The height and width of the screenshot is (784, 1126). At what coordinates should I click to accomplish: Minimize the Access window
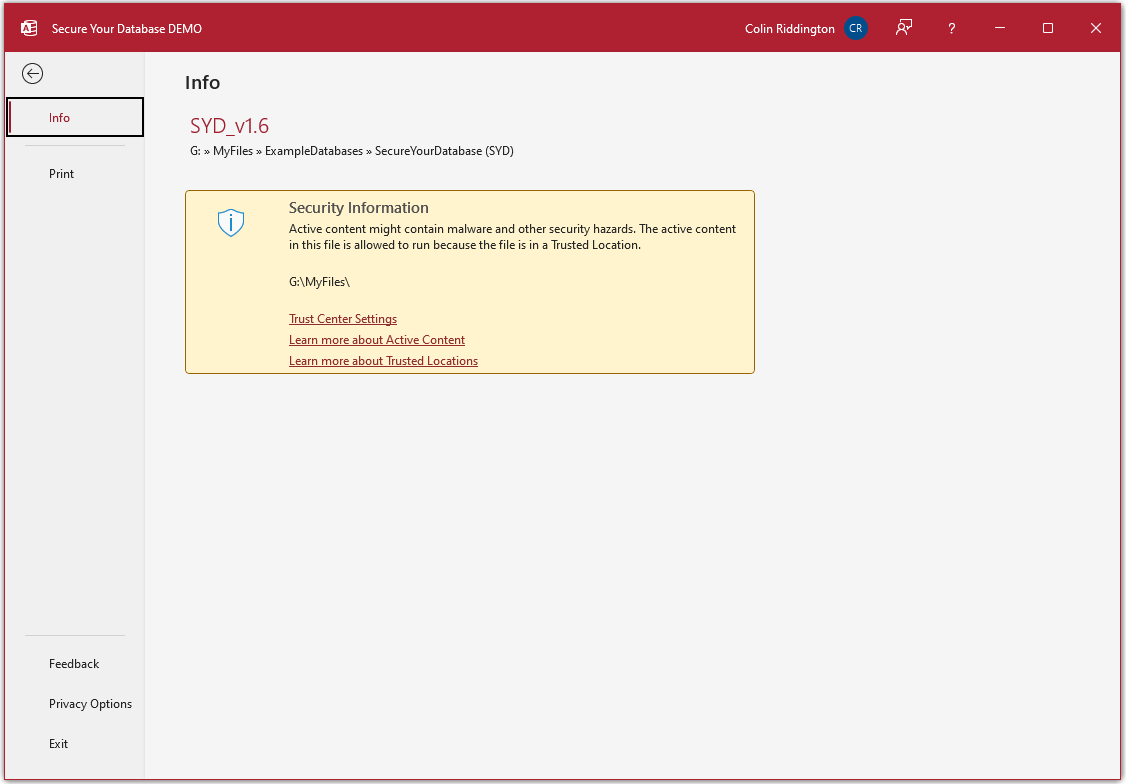pyautogui.click(x=1000, y=28)
